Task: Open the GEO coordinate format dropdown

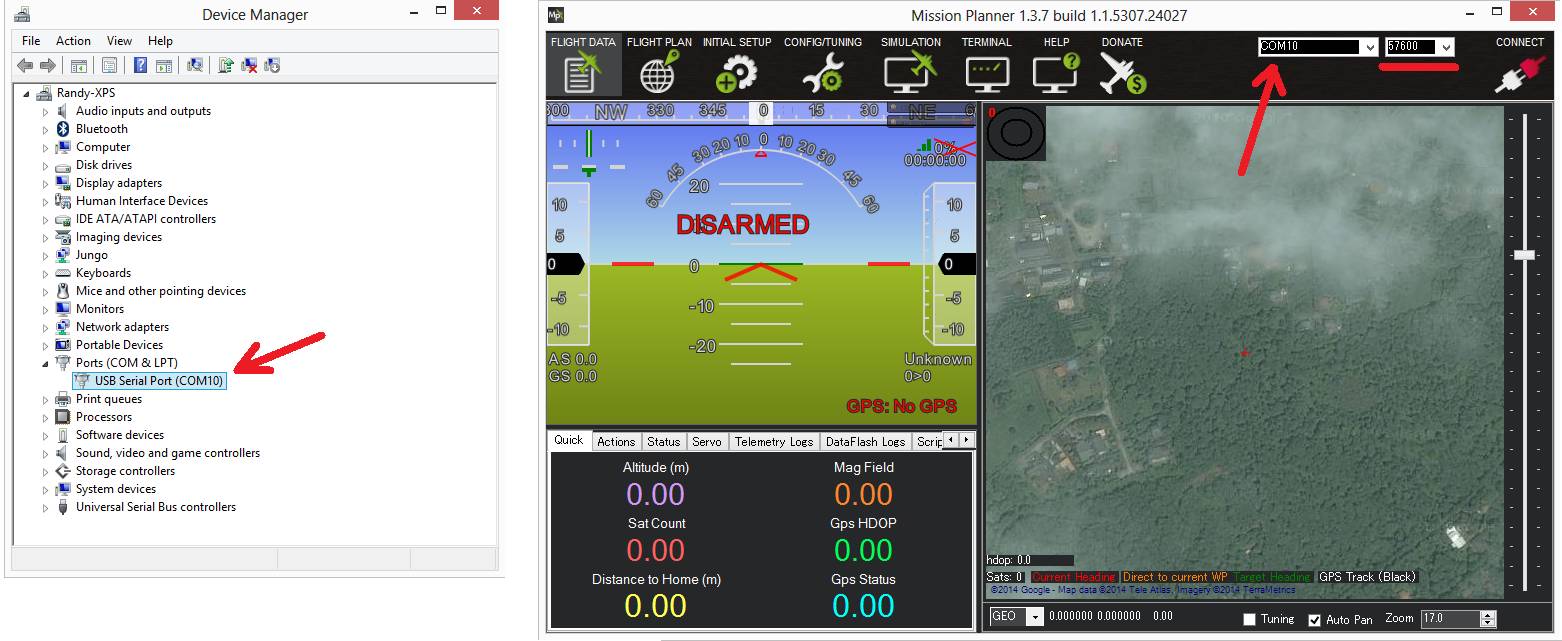Action: click(1034, 617)
